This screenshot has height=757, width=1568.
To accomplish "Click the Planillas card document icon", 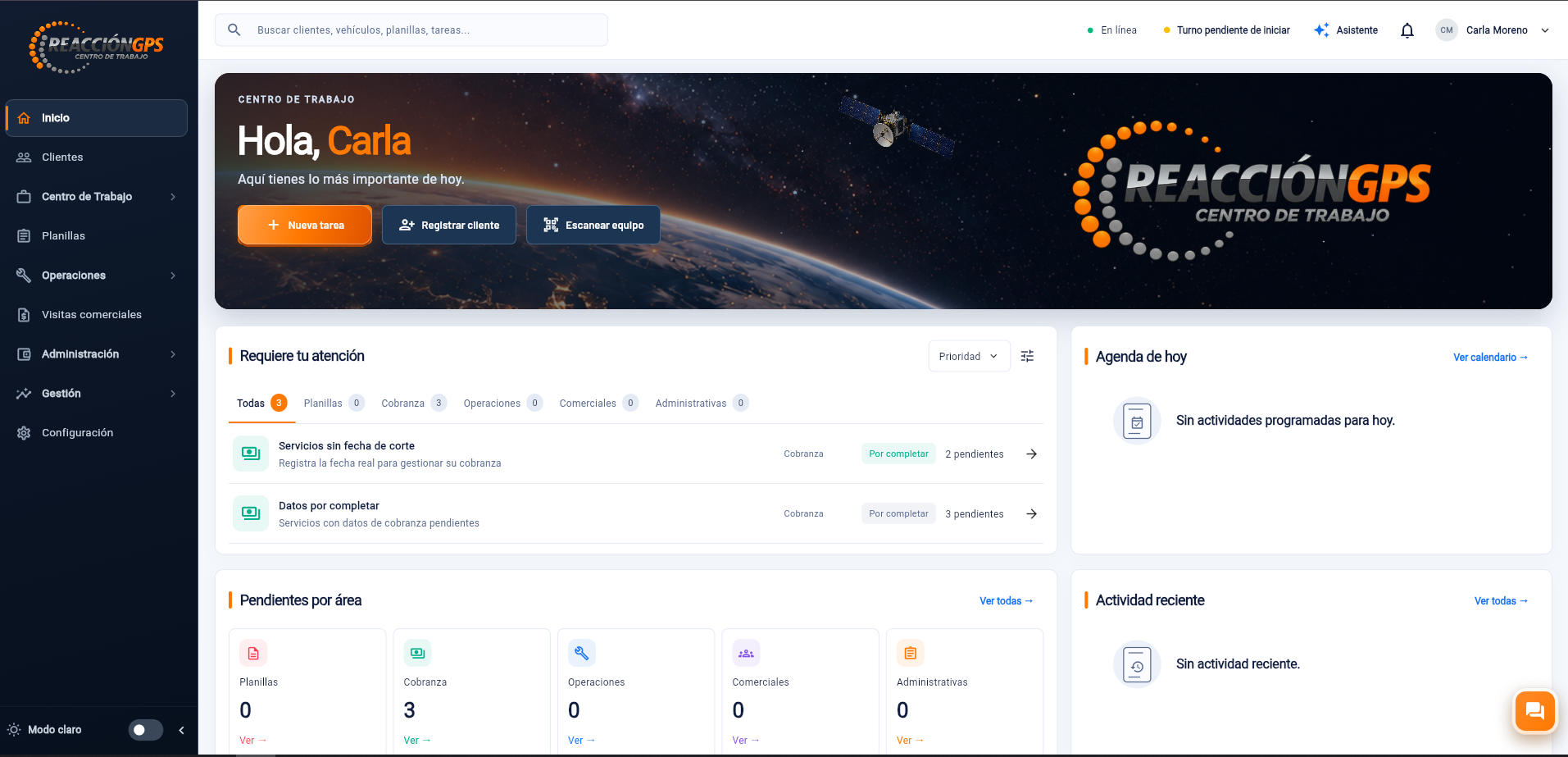I will click(253, 653).
